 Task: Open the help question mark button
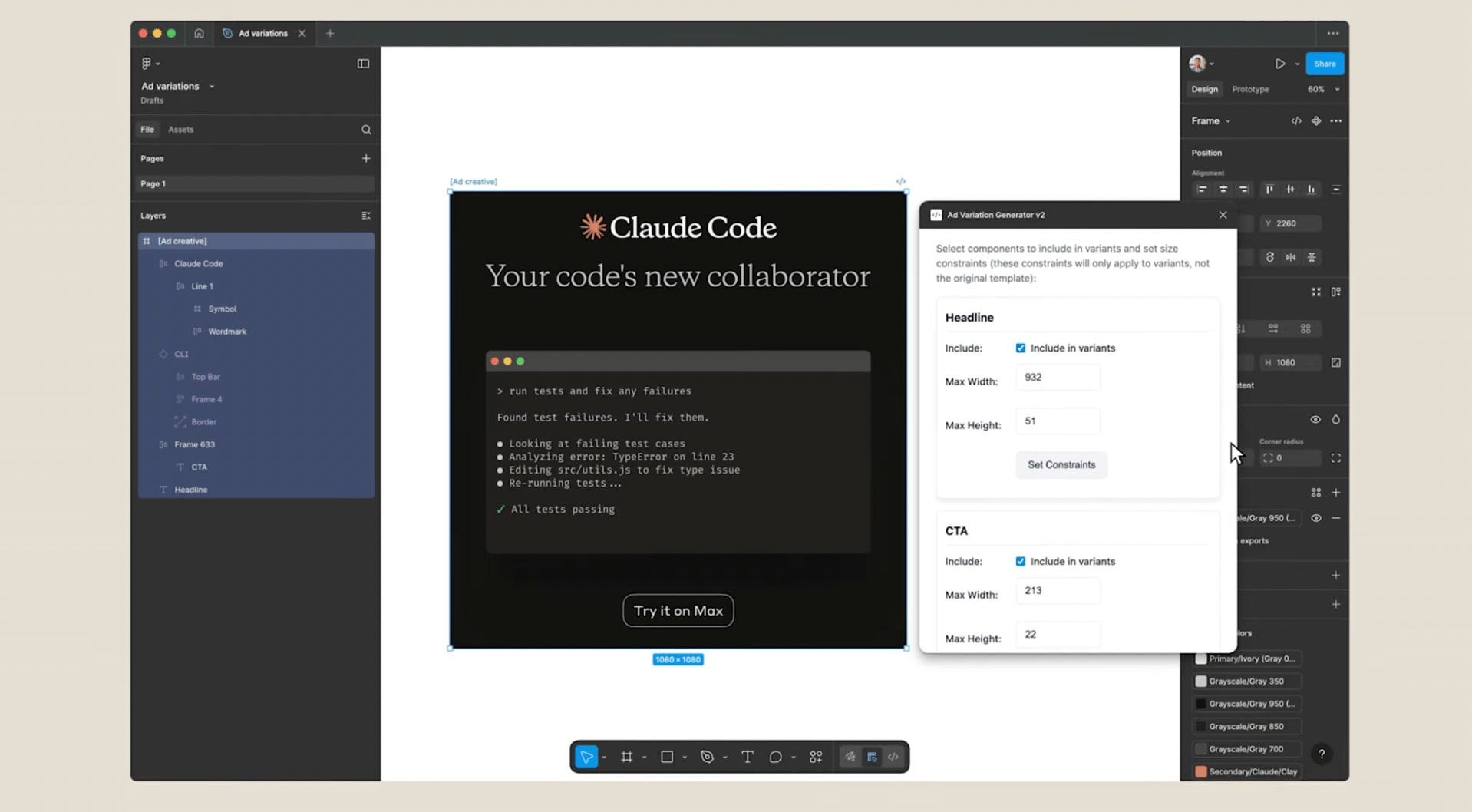(1322, 754)
